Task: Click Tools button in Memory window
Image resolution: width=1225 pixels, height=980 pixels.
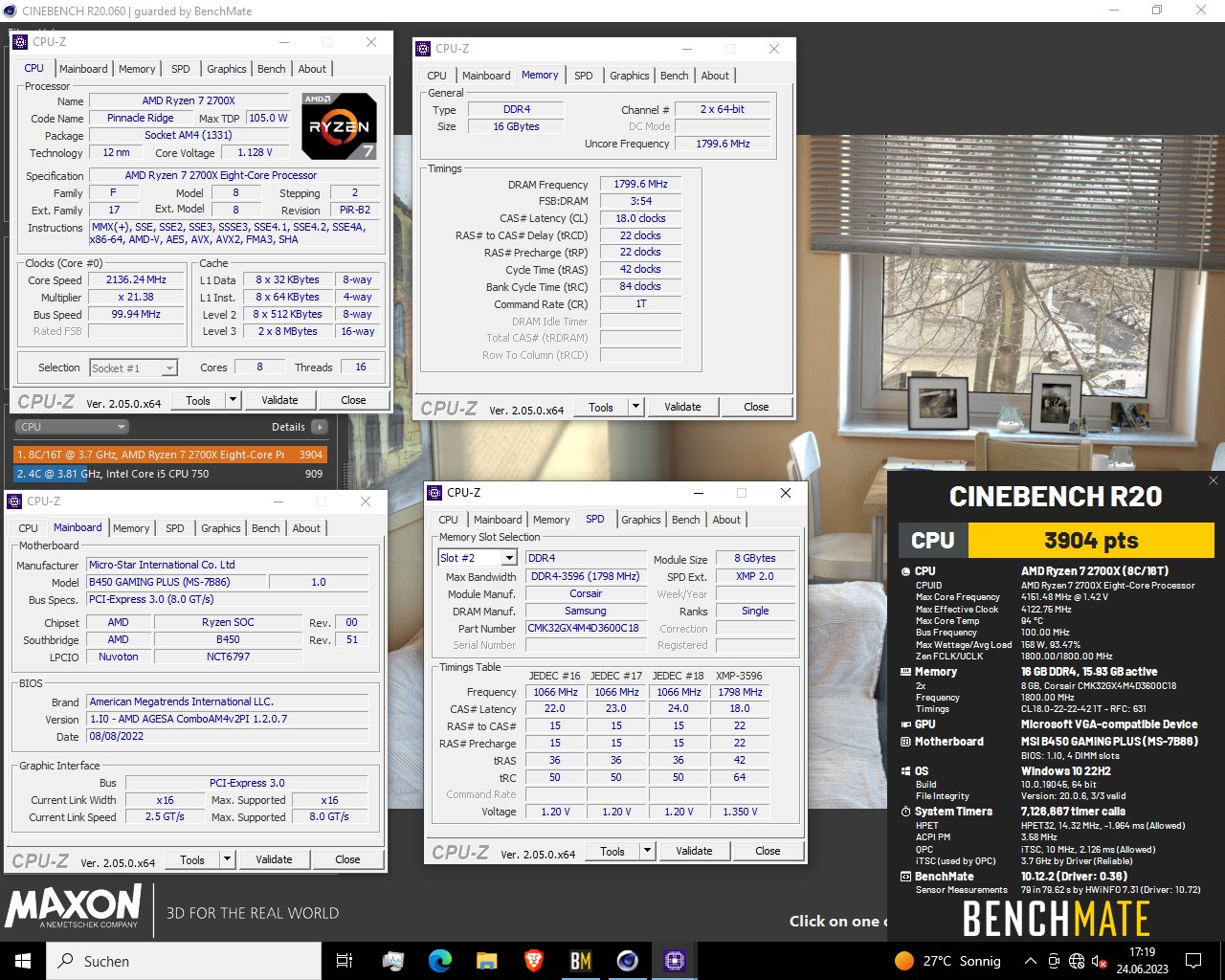Action: pos(601,407)
